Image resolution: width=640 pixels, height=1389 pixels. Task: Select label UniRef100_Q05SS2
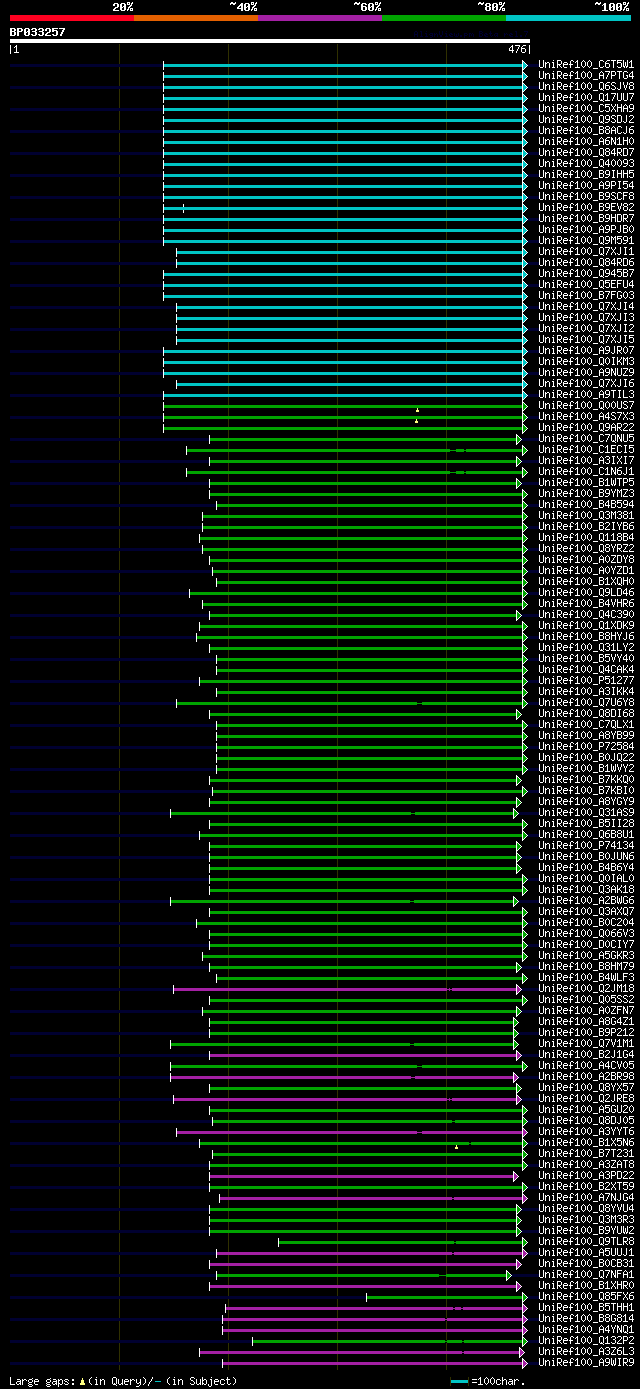coord(586,999)
